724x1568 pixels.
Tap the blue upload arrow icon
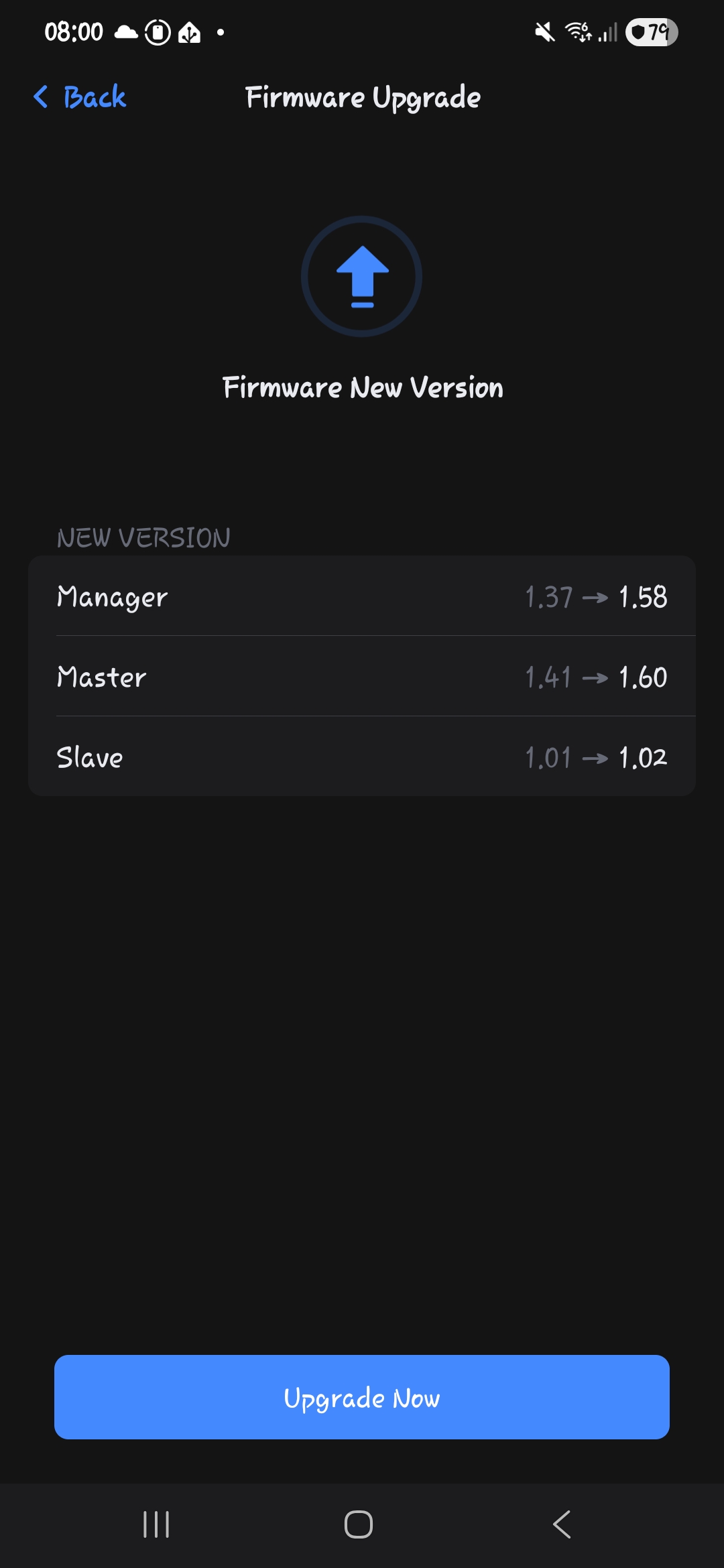coord(362,276)
